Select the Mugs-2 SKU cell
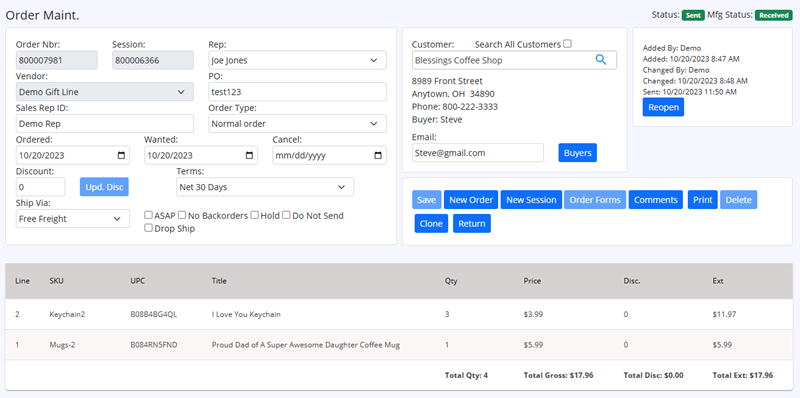The height and width of the screenshot is (398, 800). (62, 345)
